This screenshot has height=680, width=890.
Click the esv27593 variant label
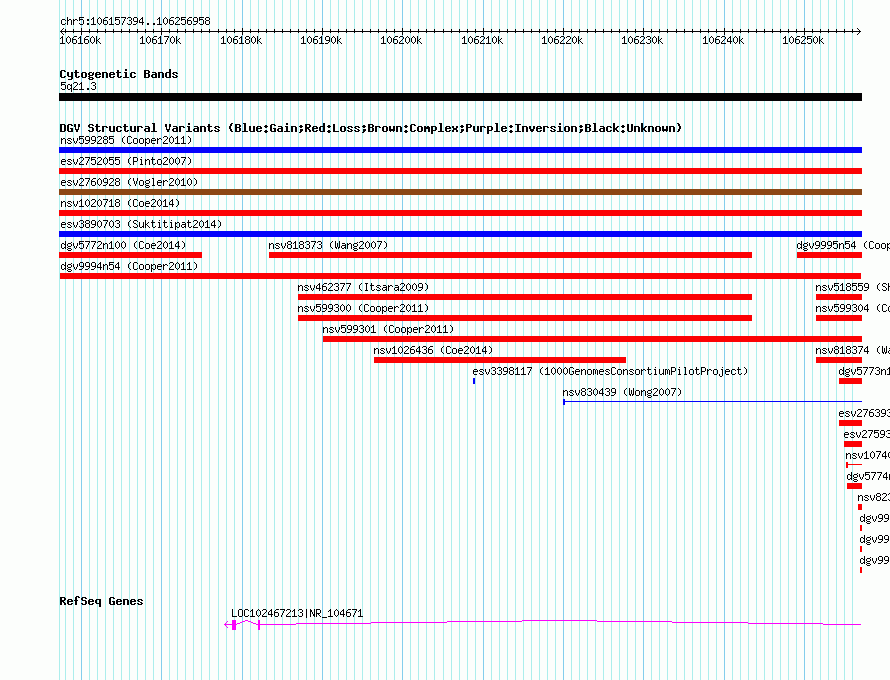point(867,434)
